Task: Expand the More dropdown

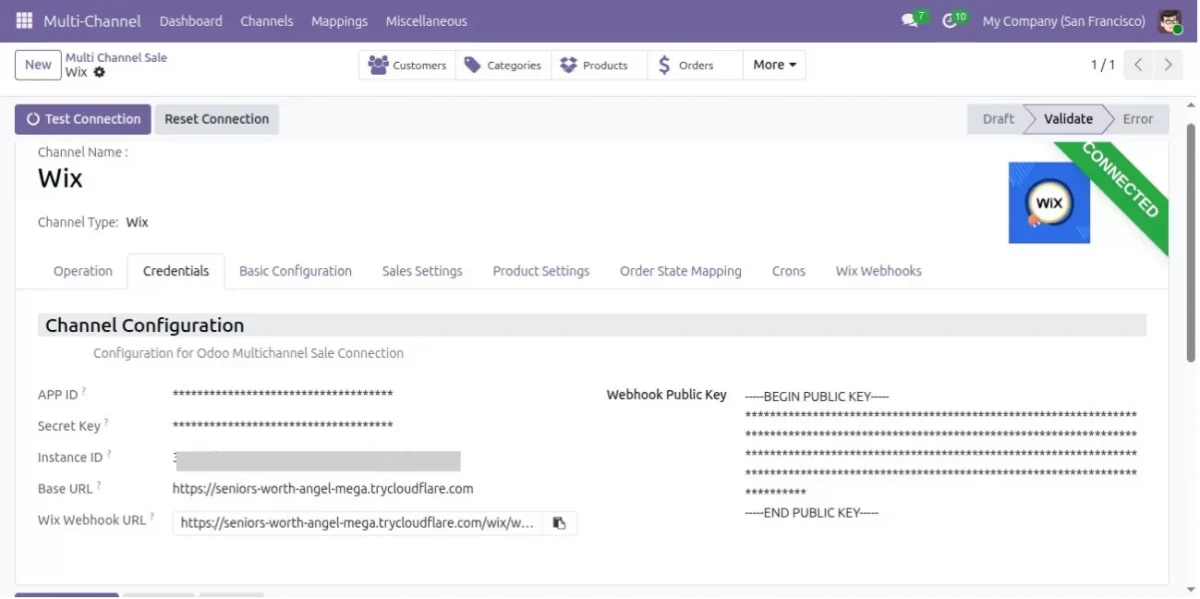Action: click(775, 65)
